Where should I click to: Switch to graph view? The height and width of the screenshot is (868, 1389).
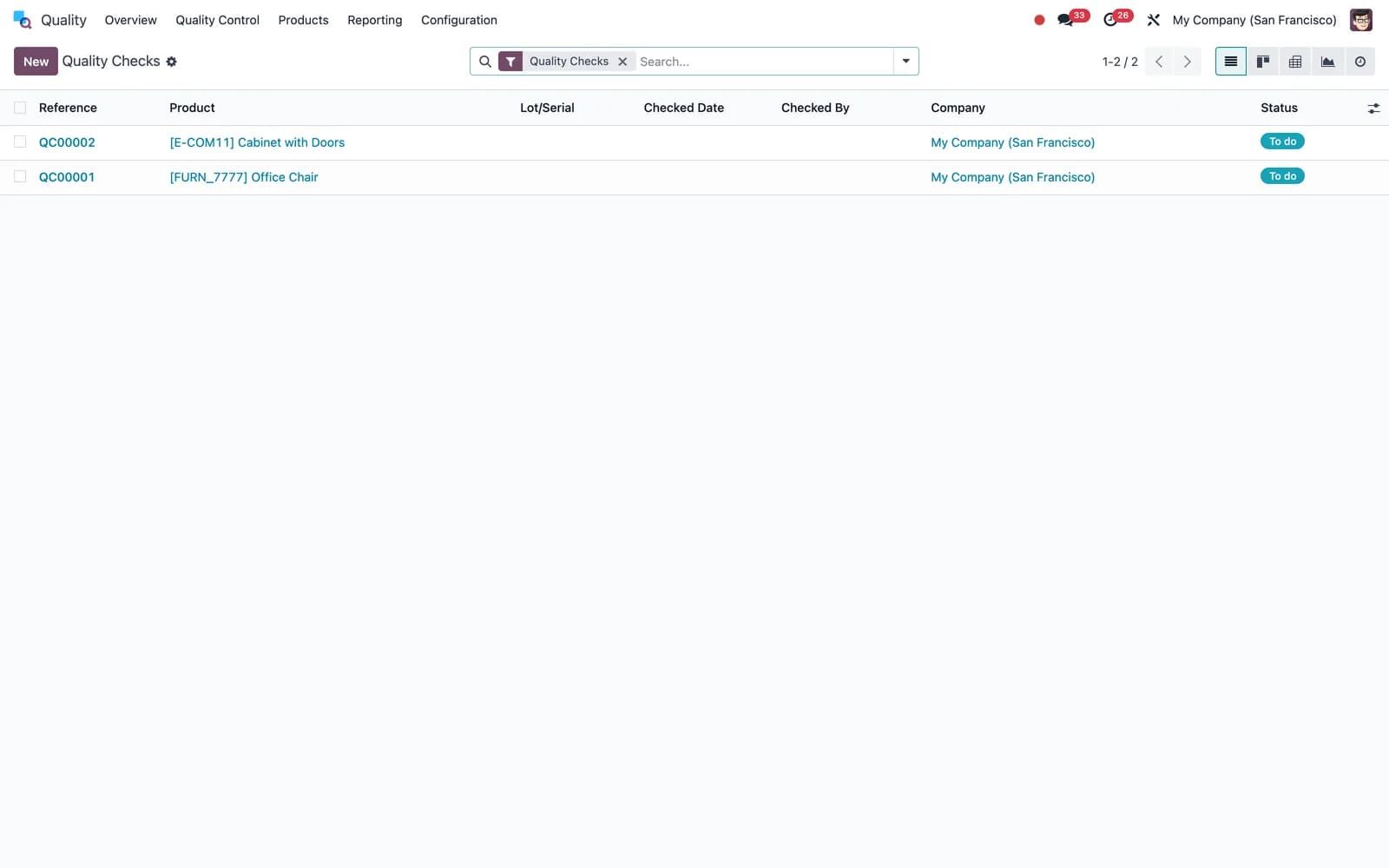click(x=1327, y=62)
